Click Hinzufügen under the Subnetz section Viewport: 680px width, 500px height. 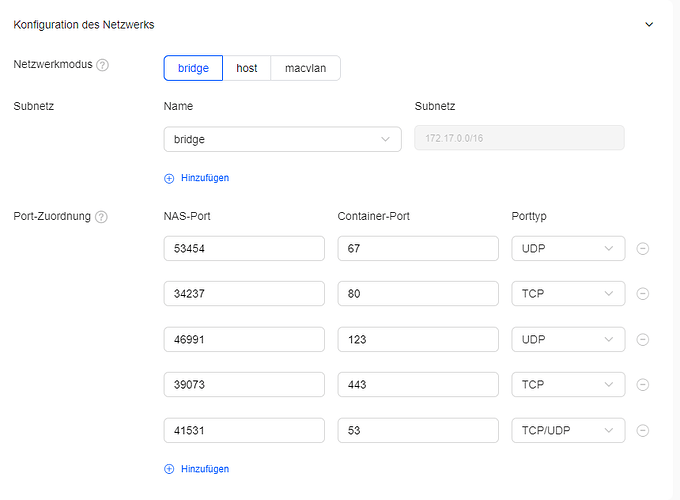pyautogui.click(x=197, y=178)
